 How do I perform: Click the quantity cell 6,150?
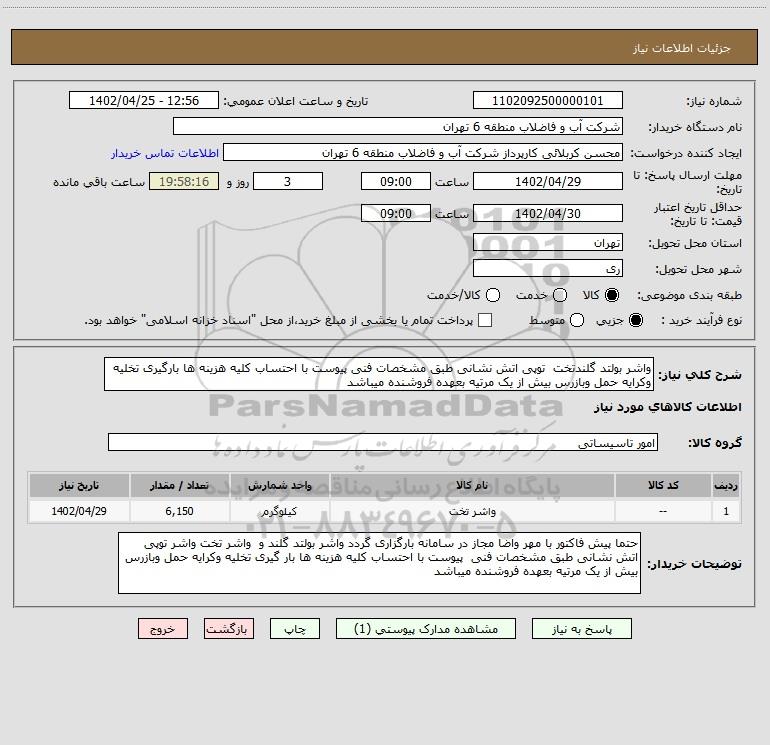coord(180,511)
